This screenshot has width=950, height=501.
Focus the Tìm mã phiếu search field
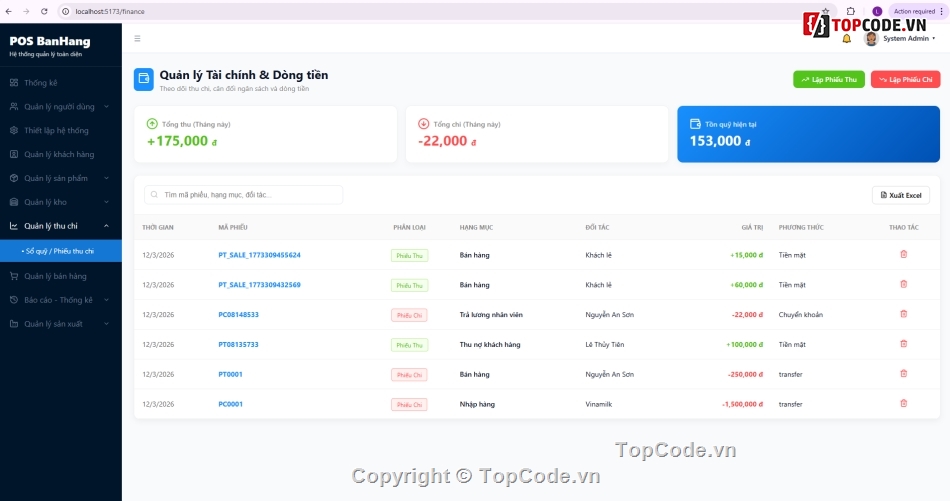tap(244, 194)
